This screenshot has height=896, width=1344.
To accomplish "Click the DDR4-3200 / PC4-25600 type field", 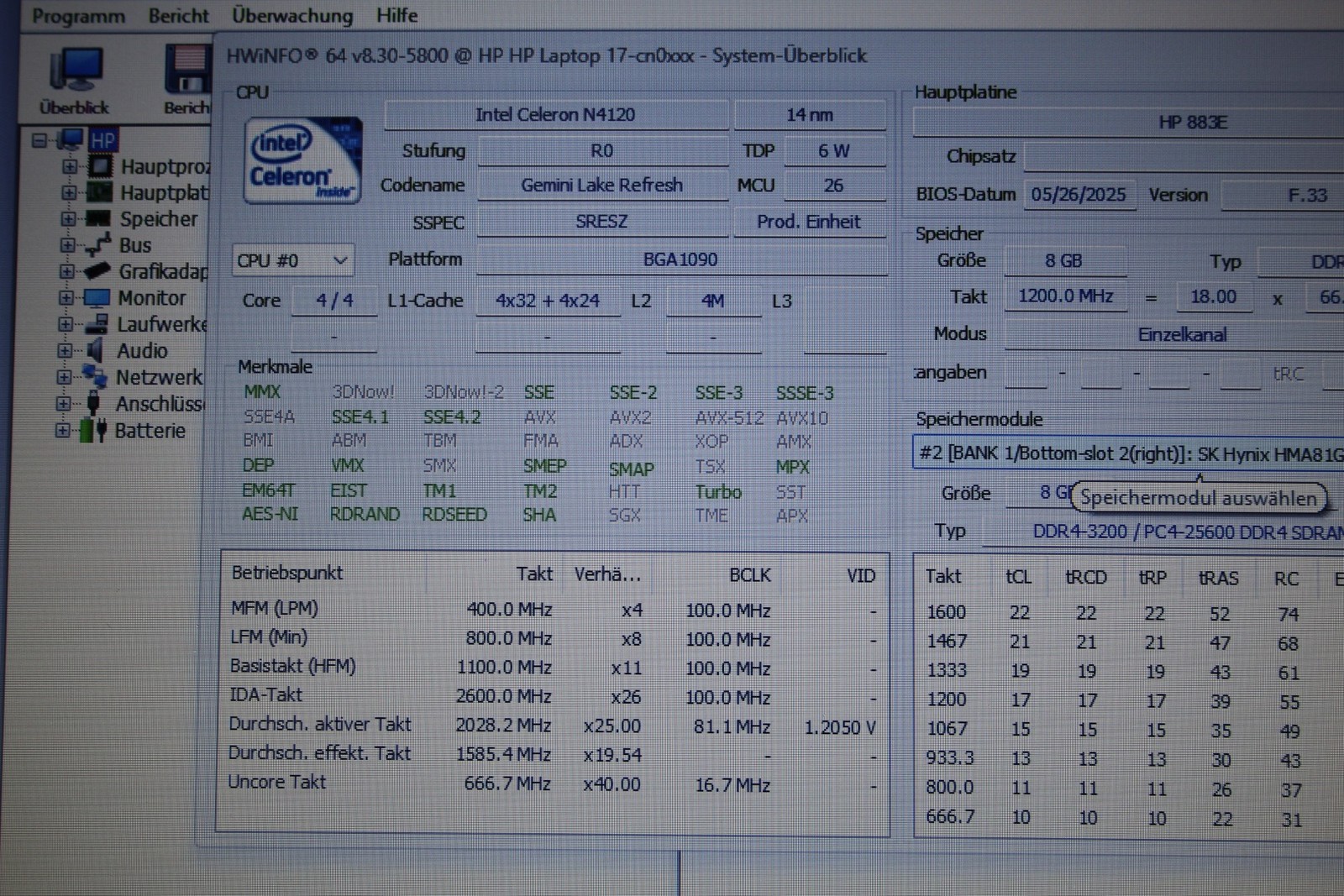I will [1163, 532].
